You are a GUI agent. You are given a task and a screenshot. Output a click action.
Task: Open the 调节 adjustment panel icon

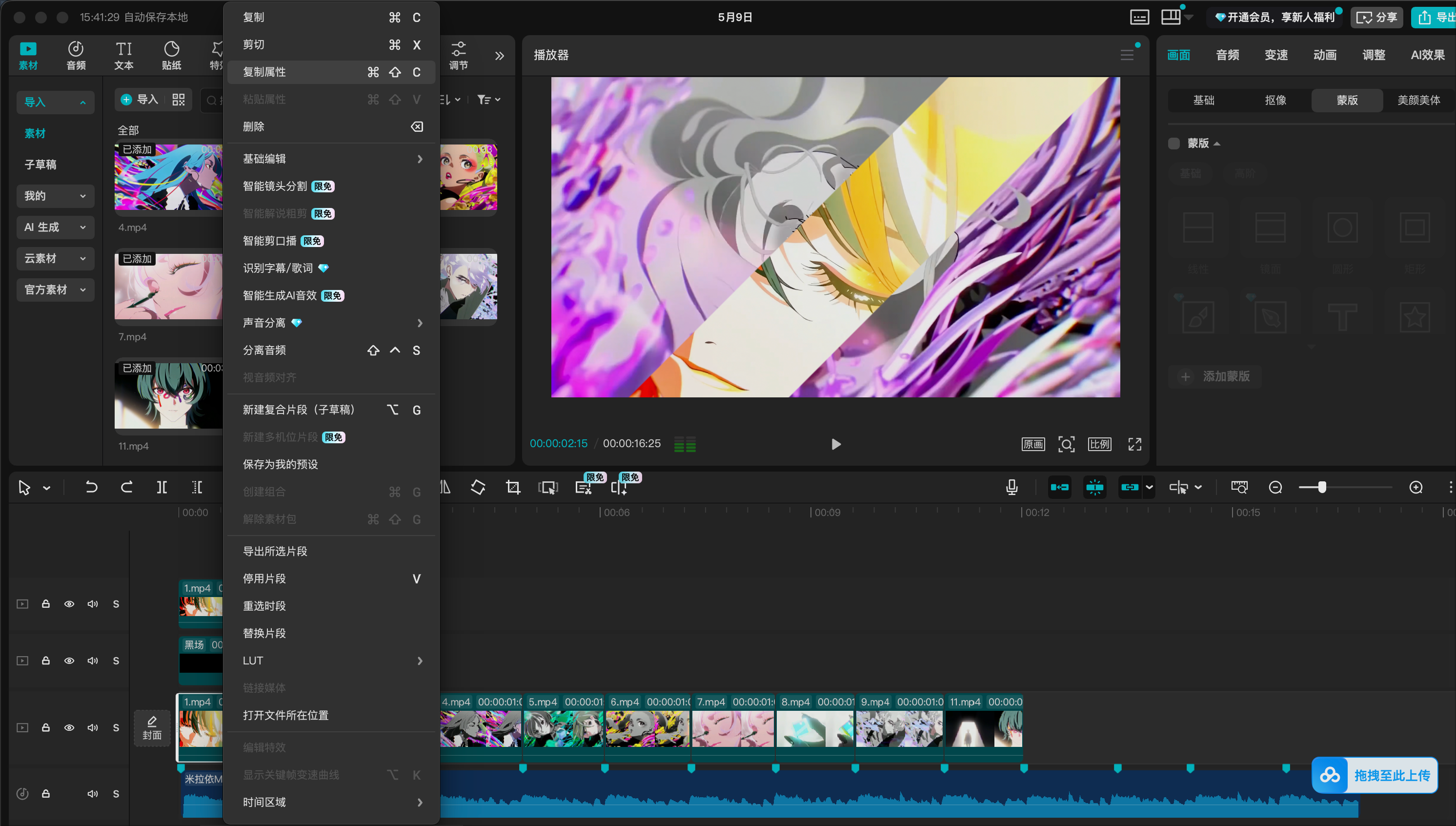click(459, 55)
